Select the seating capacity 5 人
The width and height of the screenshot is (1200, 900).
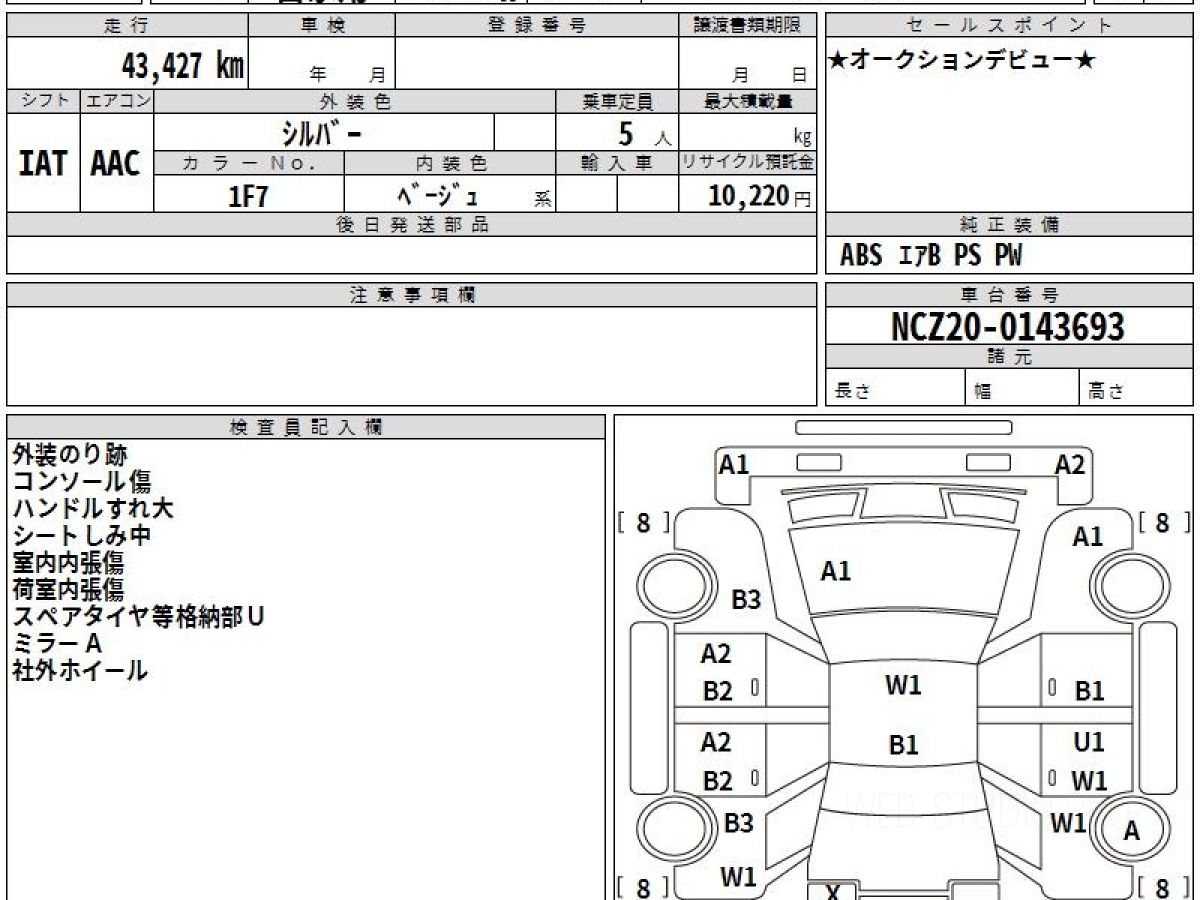644,133
